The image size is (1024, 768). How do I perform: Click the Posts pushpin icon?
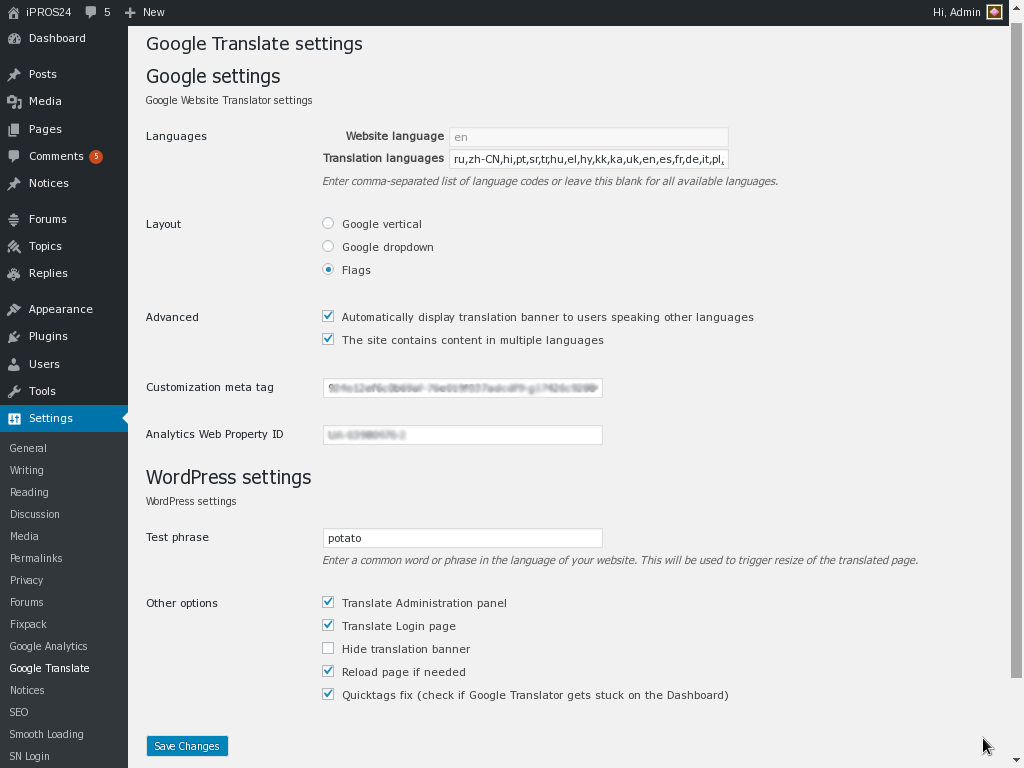pos(14,75)
